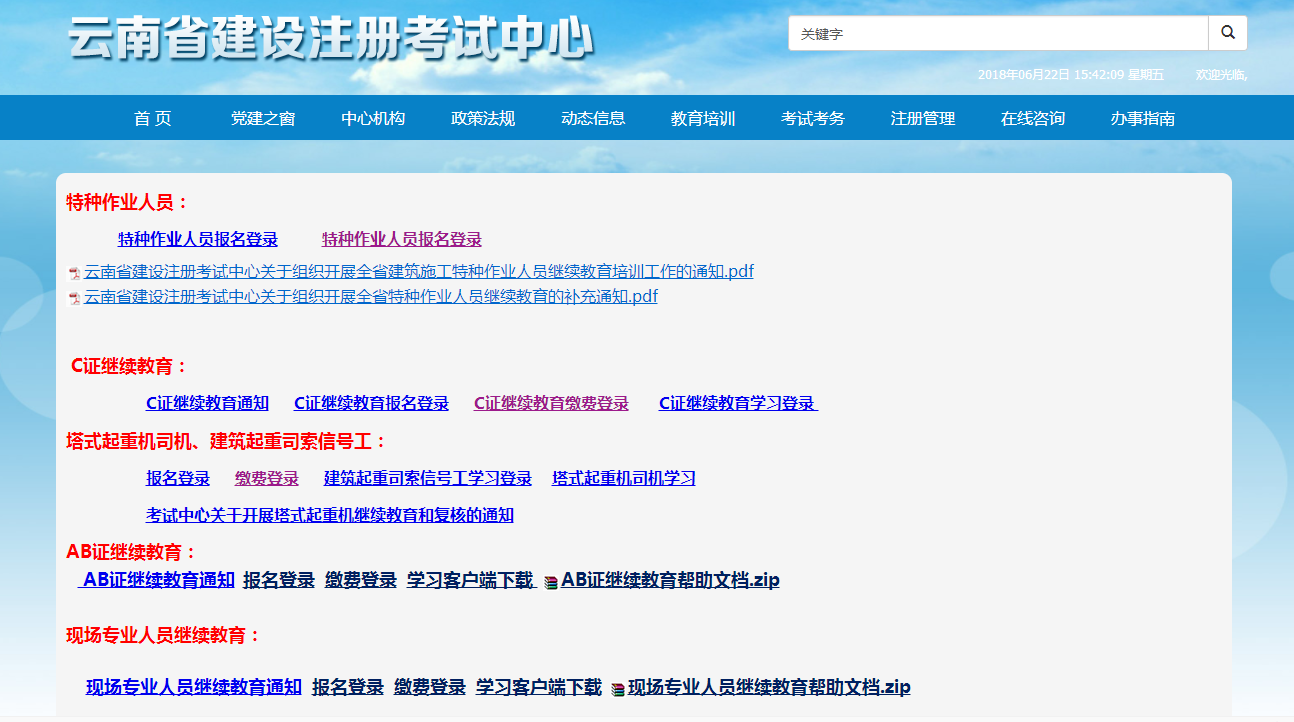Screen dimensions: 1294x722
Task: Click C证继续教育报名登录 link
Action: pos(371,403)
